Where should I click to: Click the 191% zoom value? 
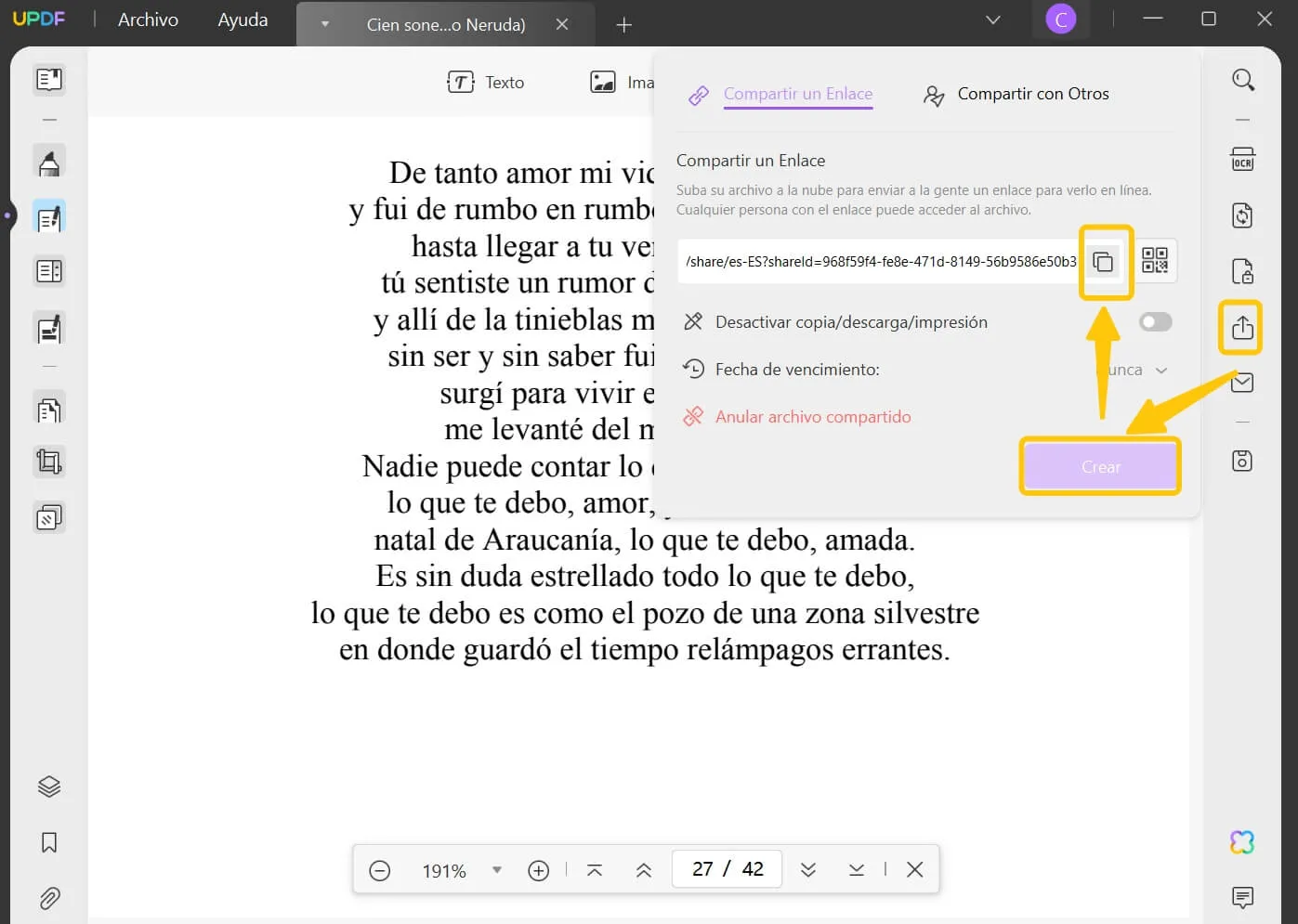[444, 871]
